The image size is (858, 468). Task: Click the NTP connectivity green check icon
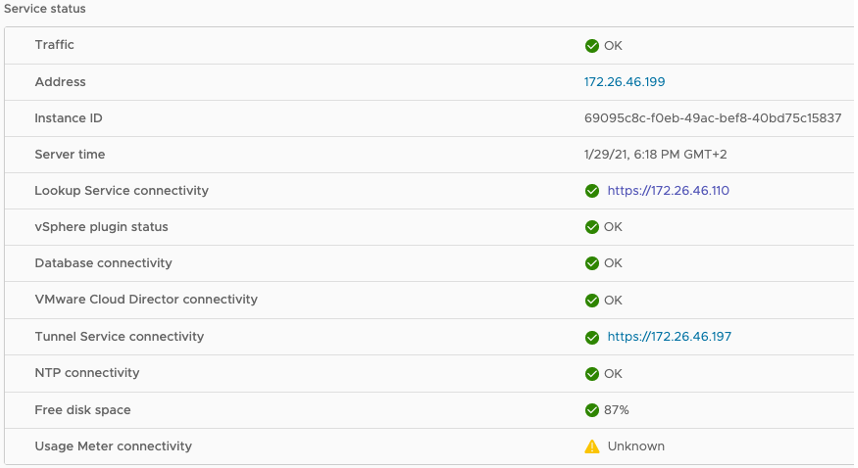click(x=592, y=373)
